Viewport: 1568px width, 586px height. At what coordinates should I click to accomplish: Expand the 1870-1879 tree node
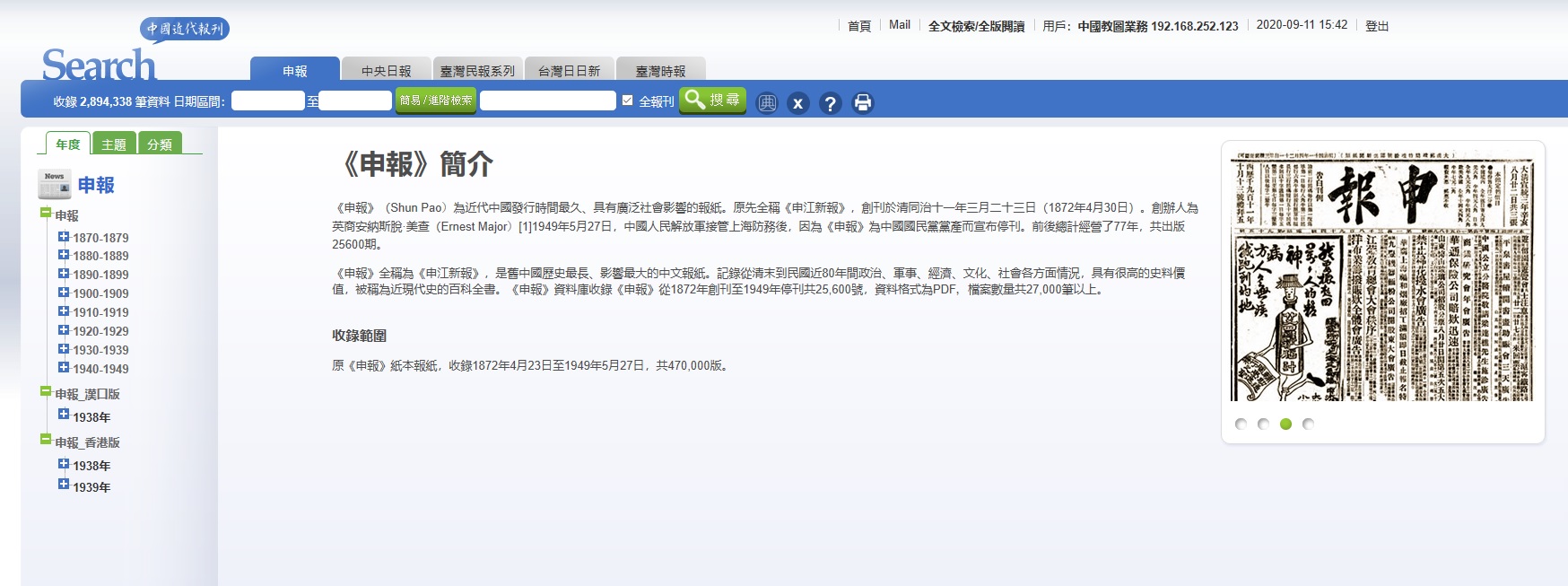point(64,237)
